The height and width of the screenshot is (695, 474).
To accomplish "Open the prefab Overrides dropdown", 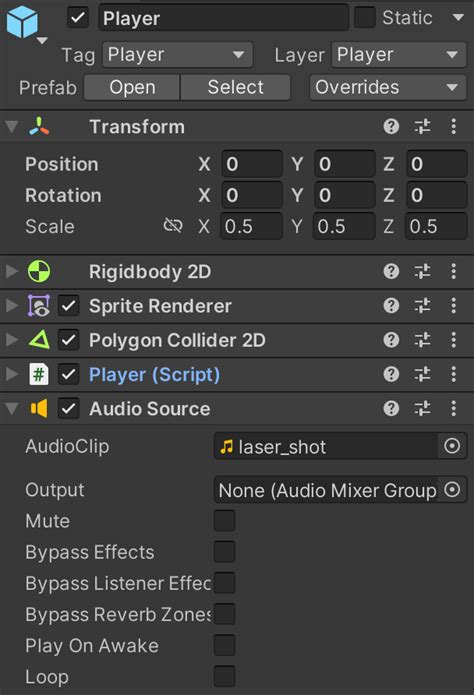I will pos(388,87).
